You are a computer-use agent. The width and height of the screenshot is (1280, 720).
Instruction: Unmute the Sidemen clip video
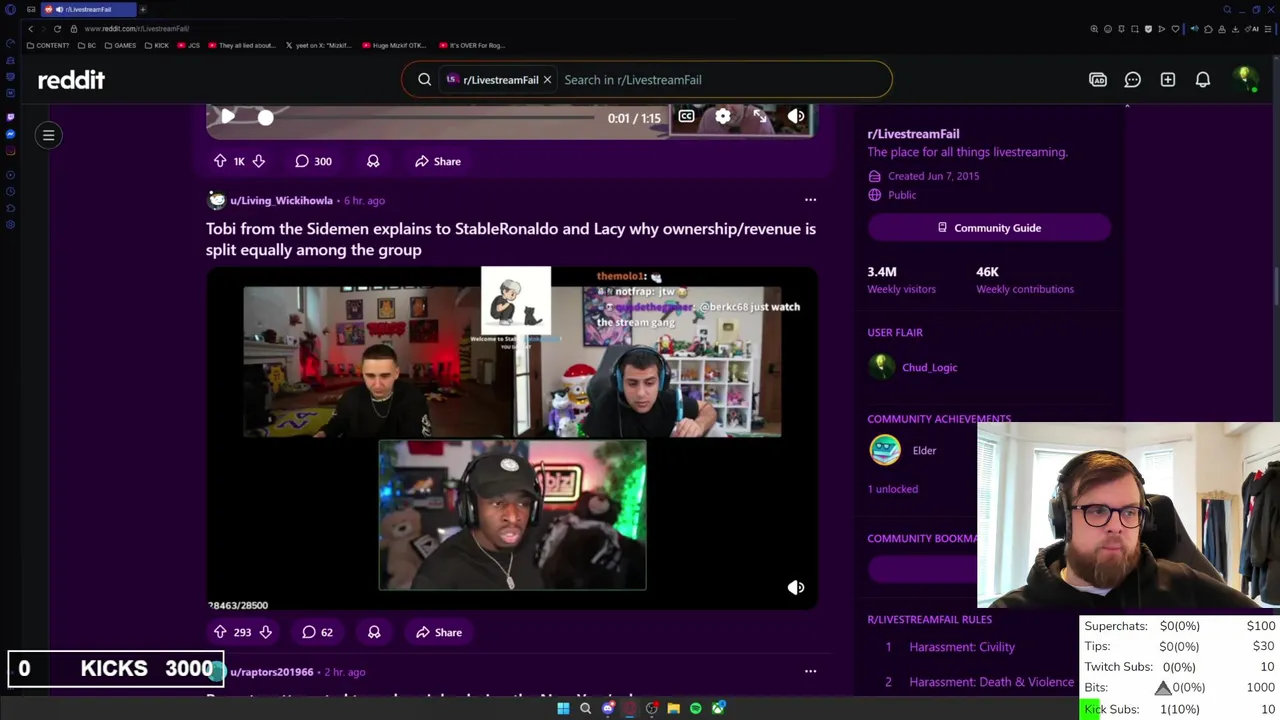click(x=796, y=588)
